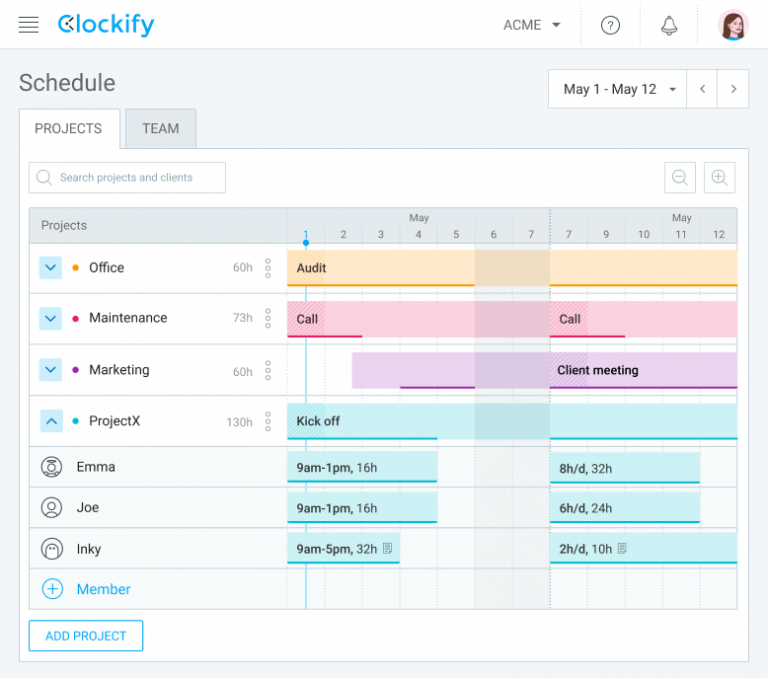Zoom out the schedule timeline
The image size is (768, 678).
click(680, 178)
